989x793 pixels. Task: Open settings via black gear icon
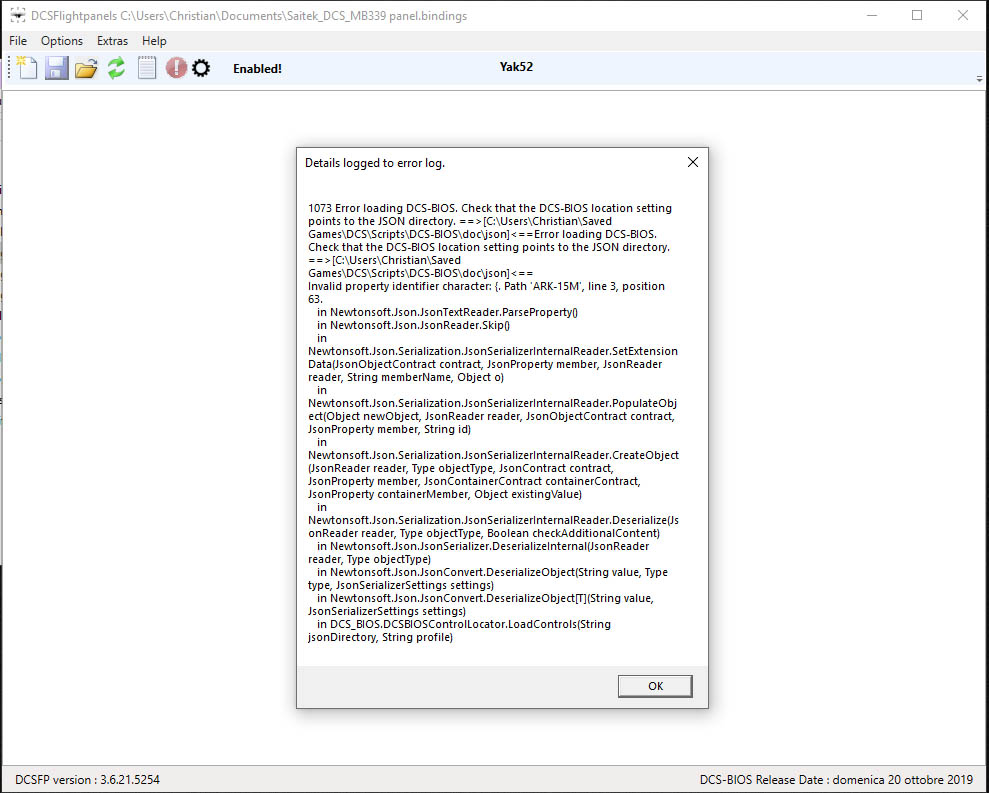[201, 68]
